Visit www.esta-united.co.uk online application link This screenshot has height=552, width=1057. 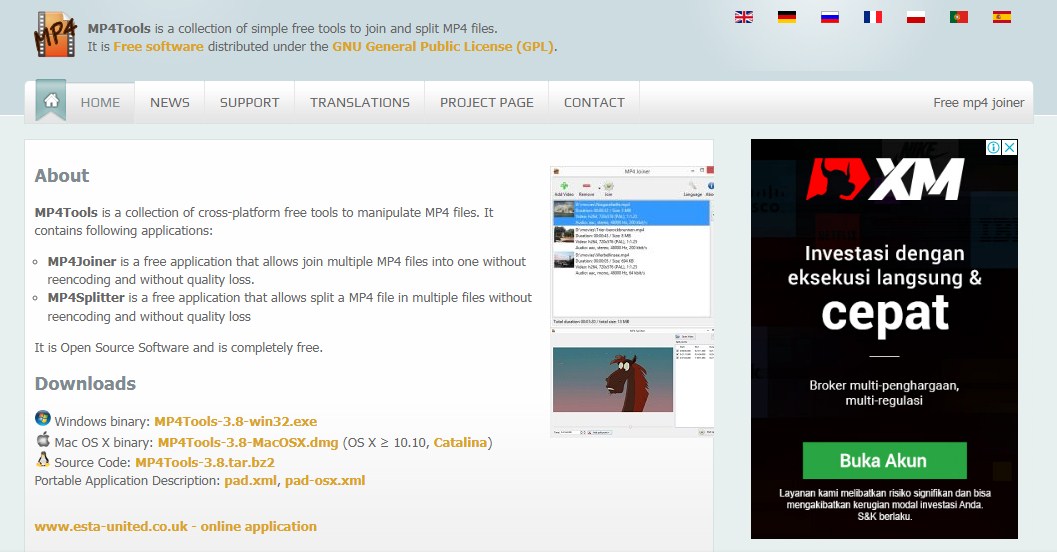(x=175, y=526)
